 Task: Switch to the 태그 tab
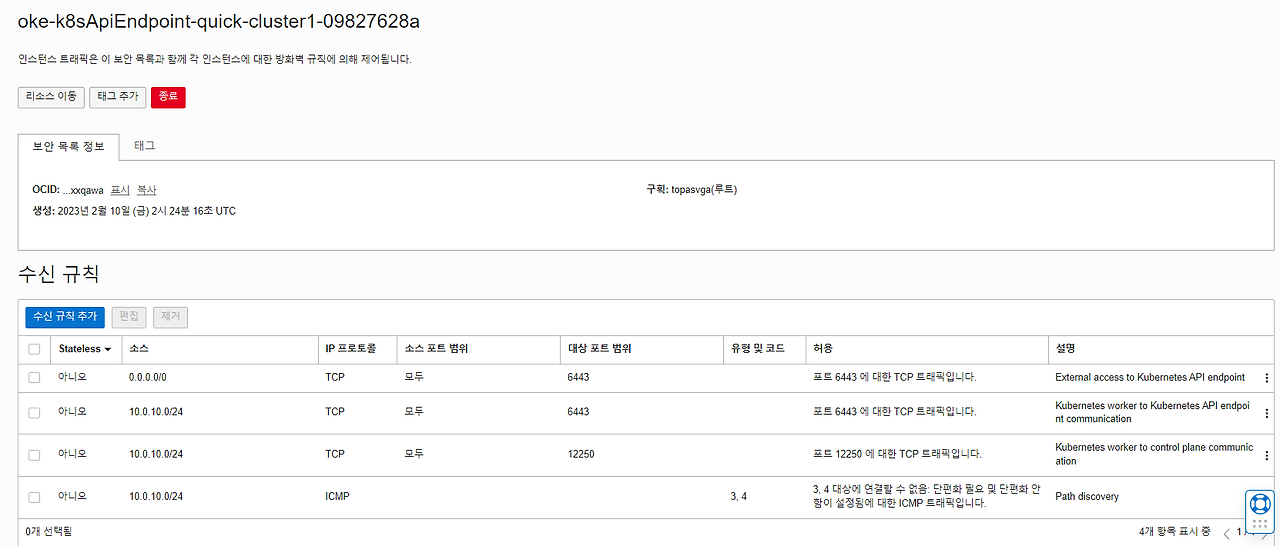[x=145, y=146]
